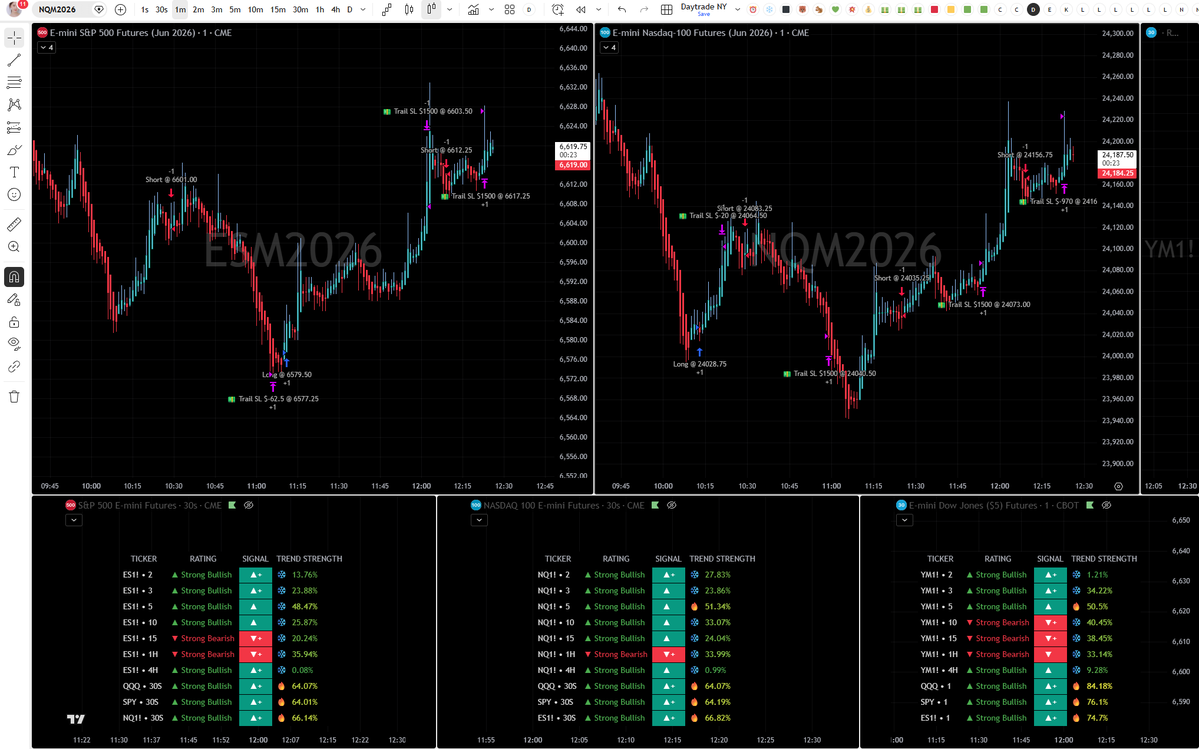This screenshot has width=1199, height=749.
Task: Toggle magnet mode in left toolbar
Action: pos(14,277)
